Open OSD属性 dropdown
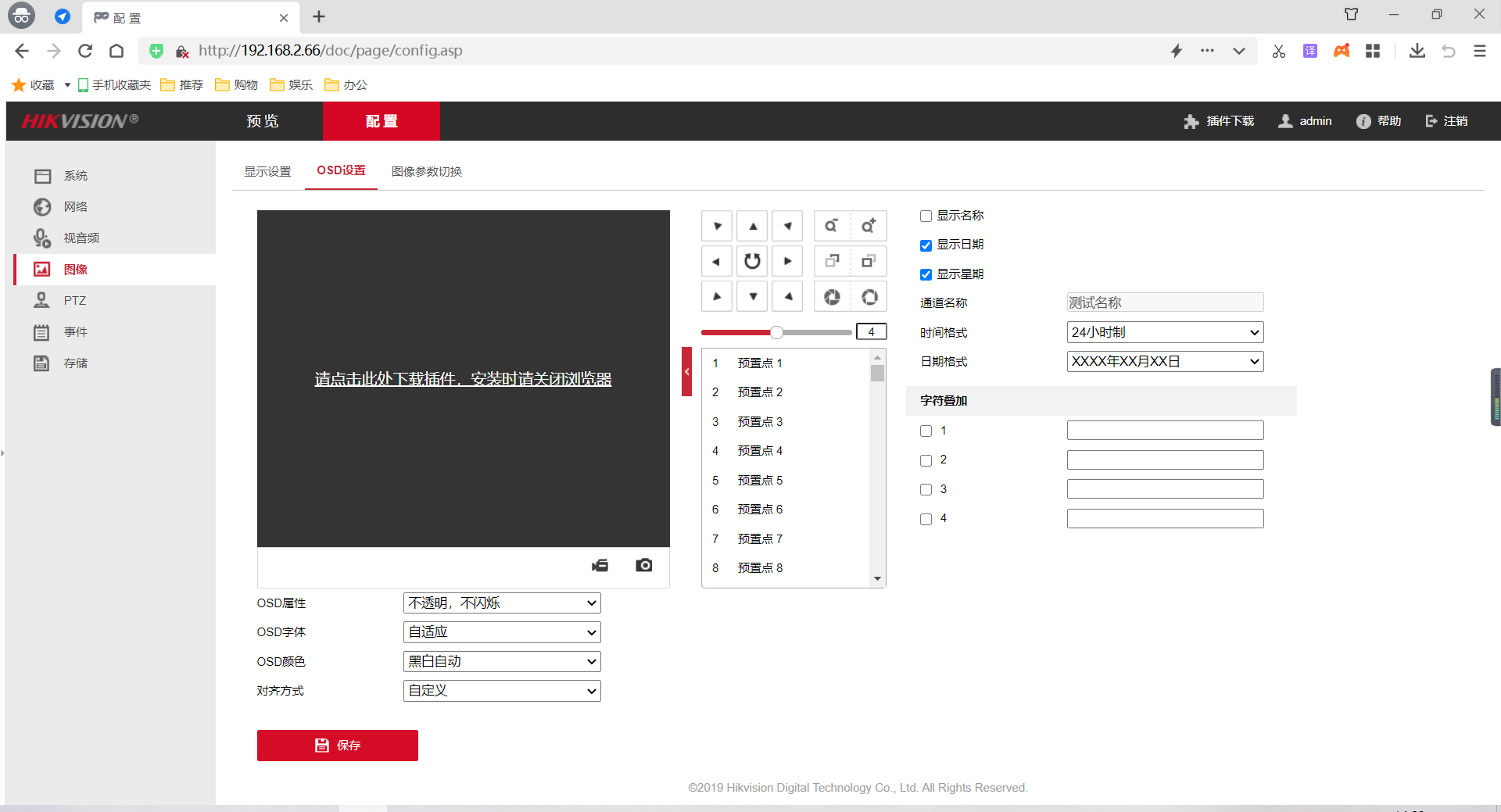Screen dimensions: 1501x812 [x=502, y=603]
